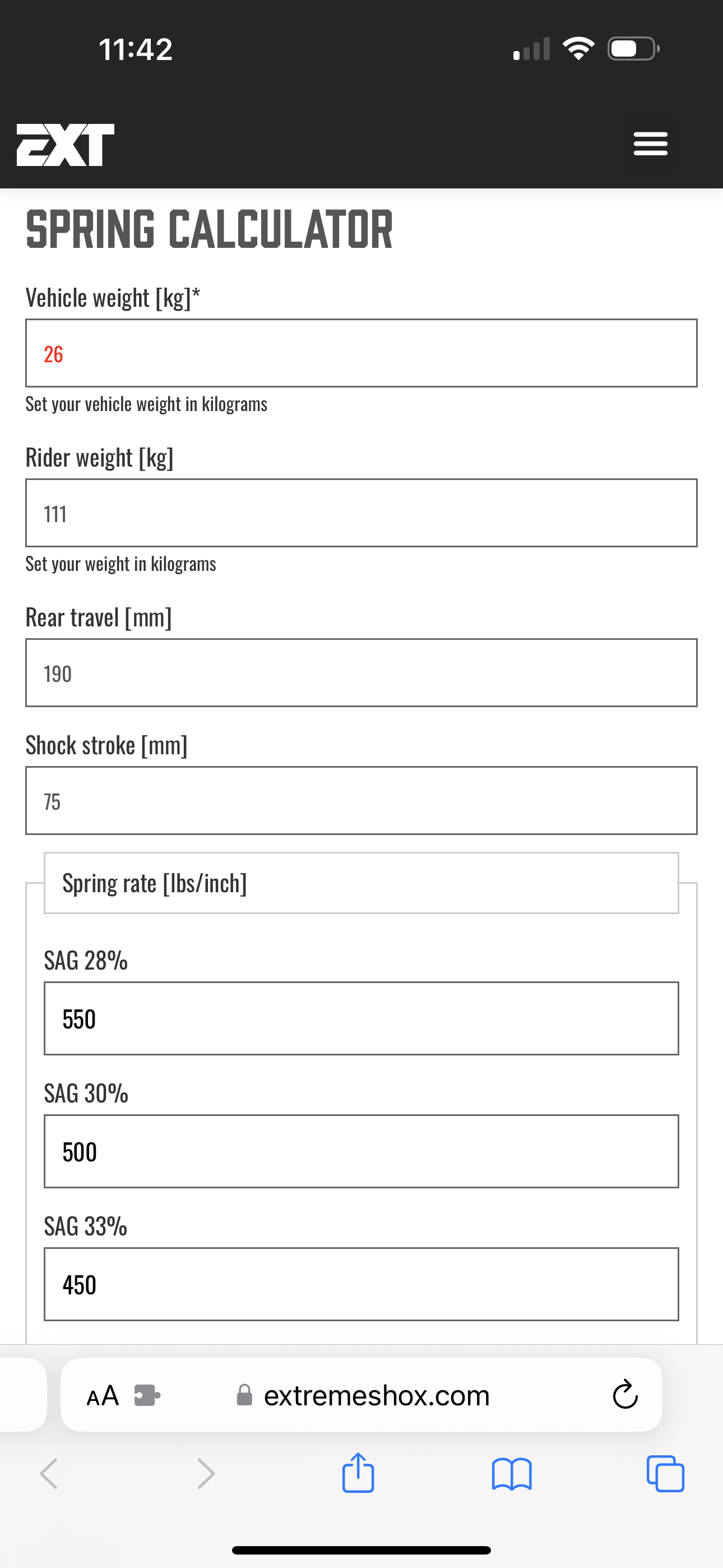Tap the SAG 33% value box
This screenshot has width=723, height=1568.
pyautogui.click(x=361, y=1284)
